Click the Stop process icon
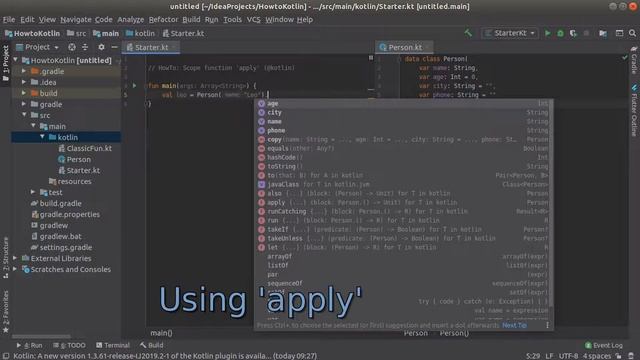Screen dimensions: 640x360 [x=587, y=33]
